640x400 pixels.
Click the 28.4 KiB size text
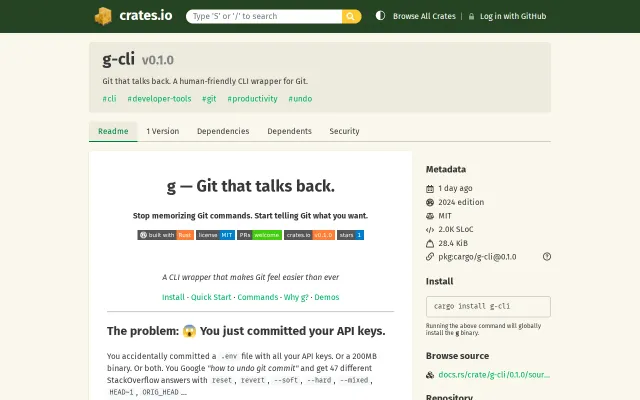click(x=453, y=243)
